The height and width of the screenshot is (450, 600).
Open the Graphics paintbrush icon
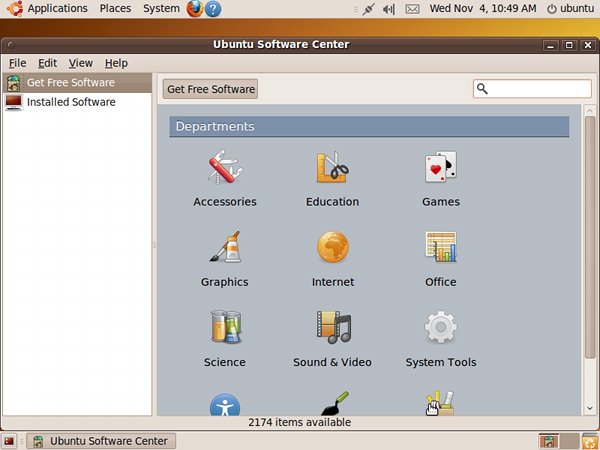coord(225,247)
